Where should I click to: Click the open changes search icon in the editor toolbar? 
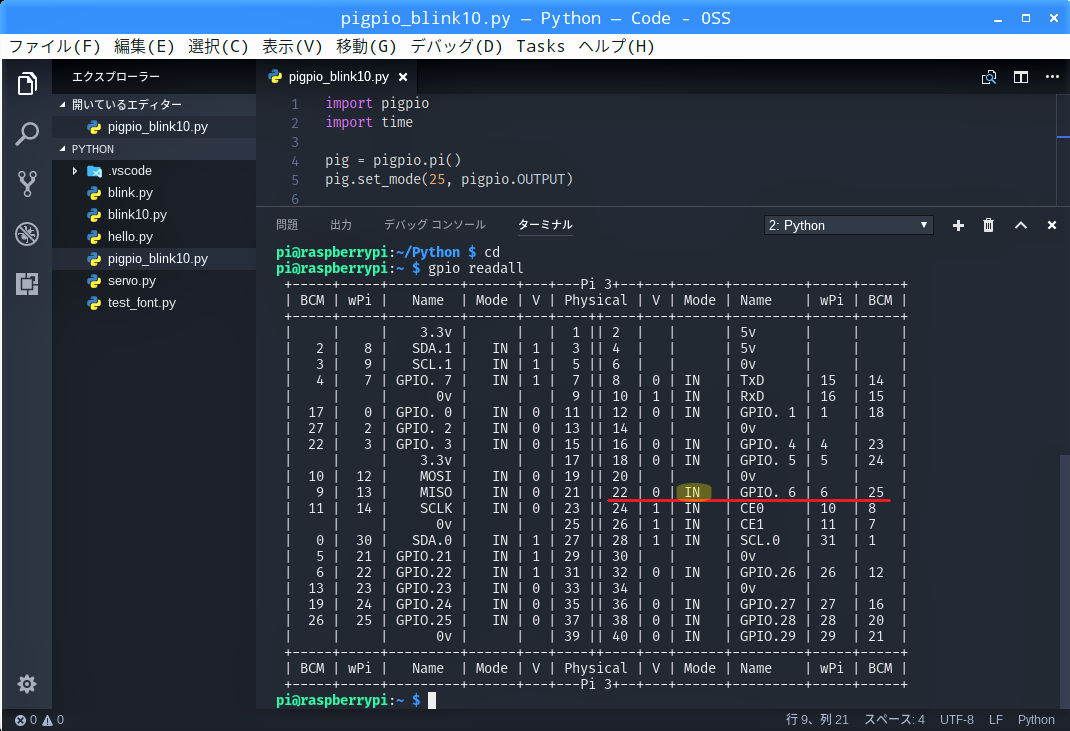pos(989,77)
